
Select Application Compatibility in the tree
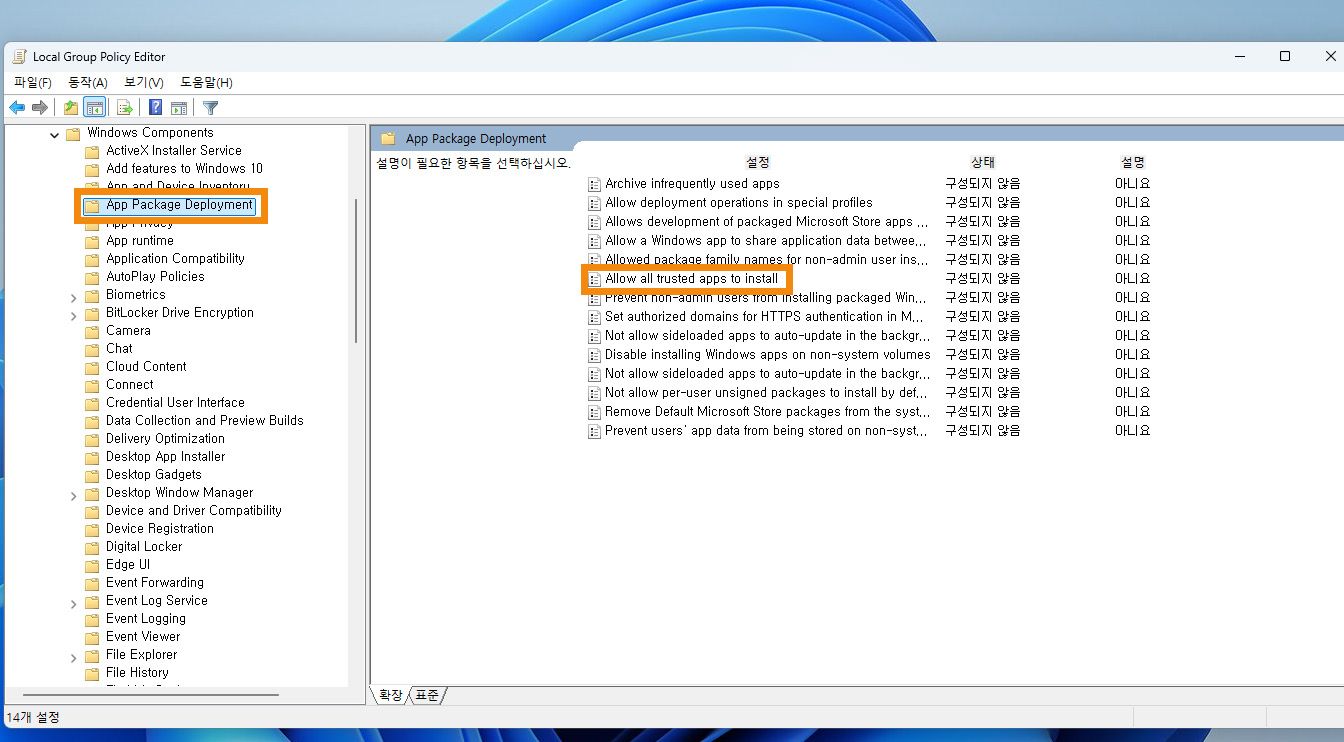click(x=175, y=259)
